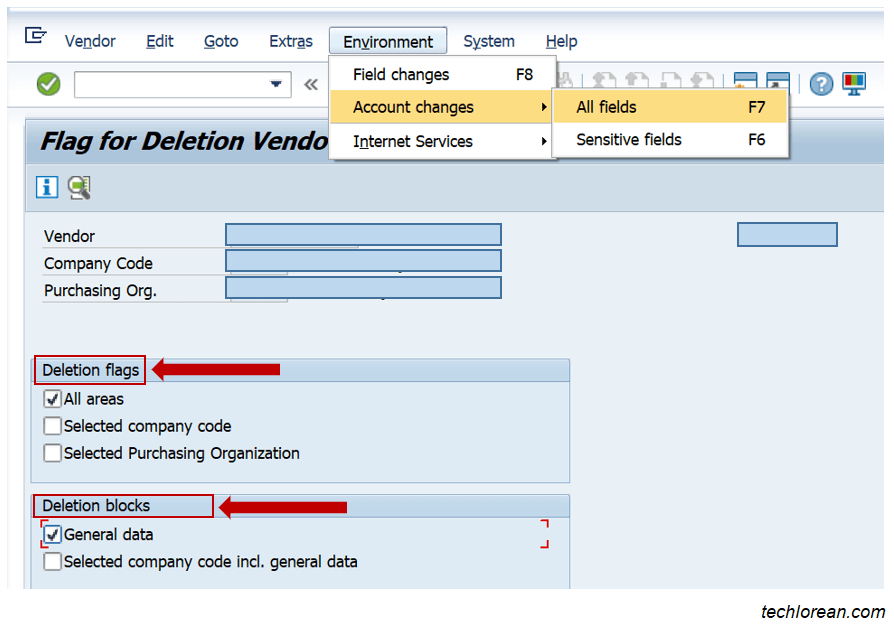
Task: Open Help using the question mark icon
Action: (x=821, y=84)
